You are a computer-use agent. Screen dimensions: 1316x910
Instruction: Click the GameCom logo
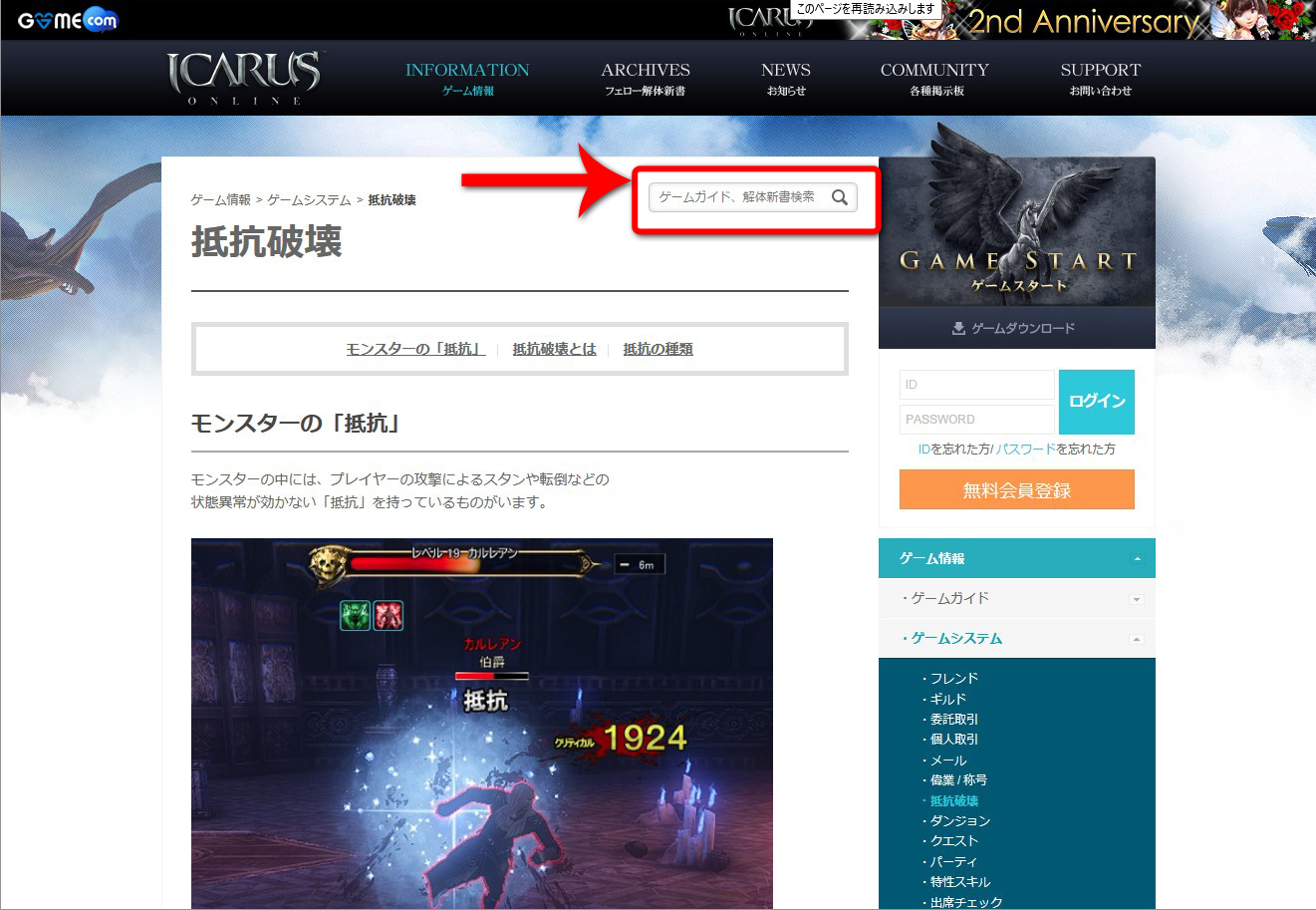point(68,20)
